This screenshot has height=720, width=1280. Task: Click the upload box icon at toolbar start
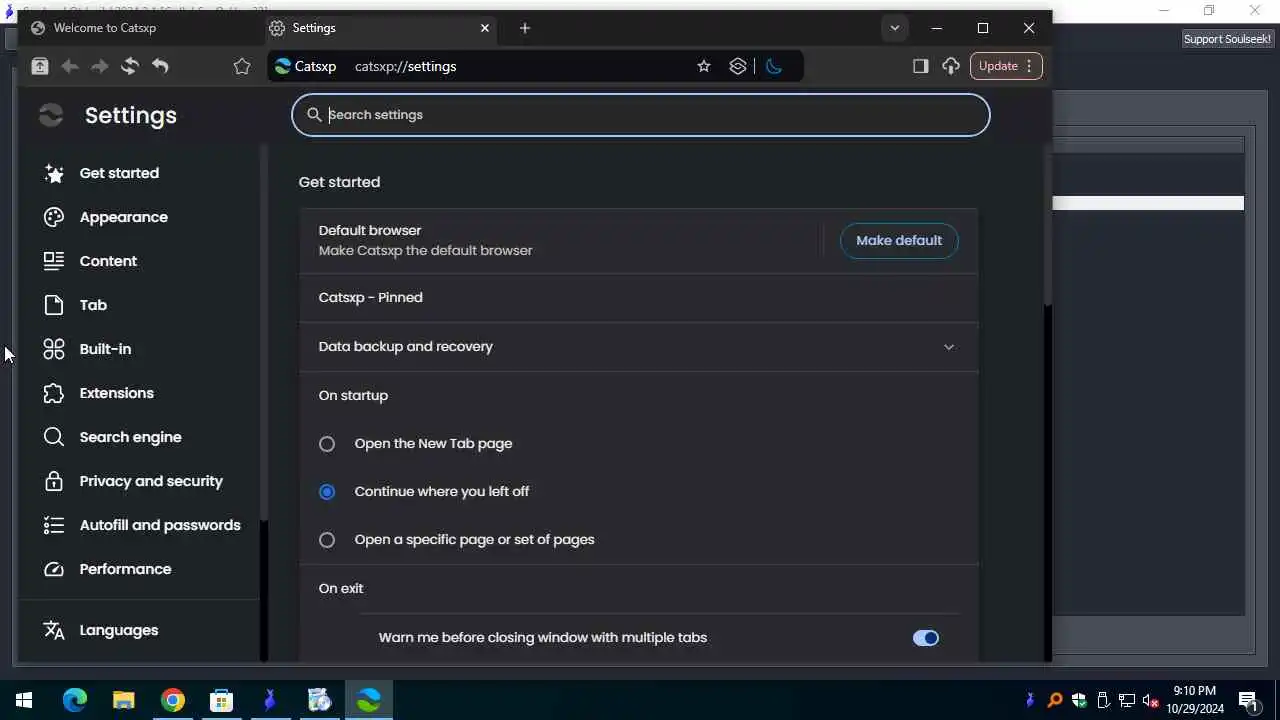tap(40, 66)
